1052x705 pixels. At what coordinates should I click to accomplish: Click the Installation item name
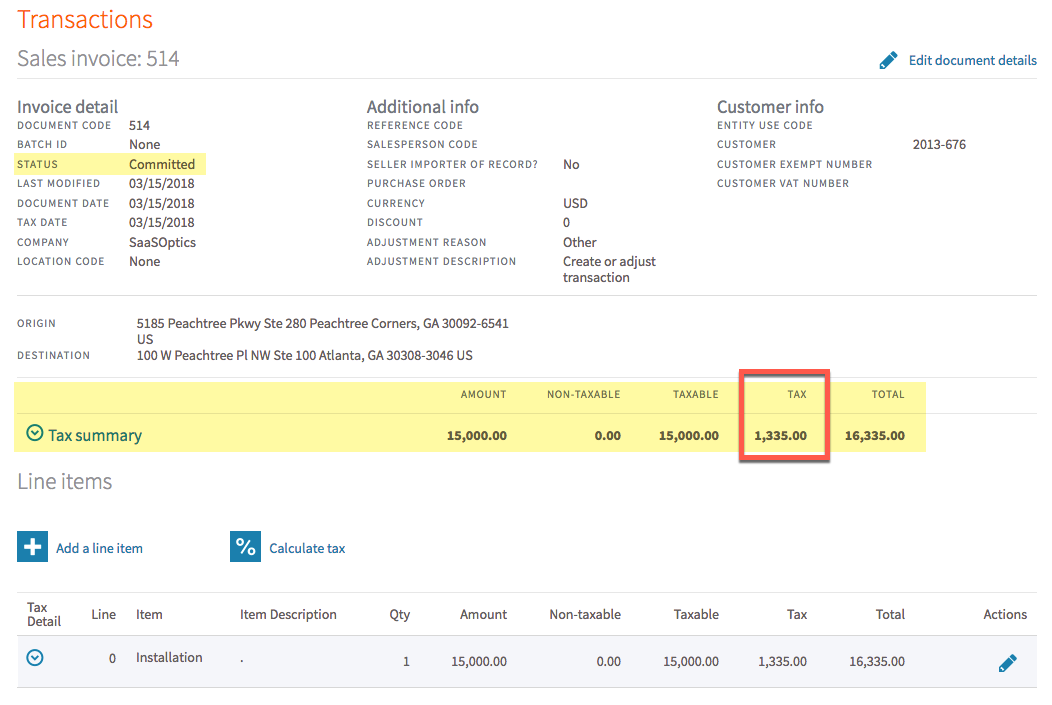[x=169, y=657]
